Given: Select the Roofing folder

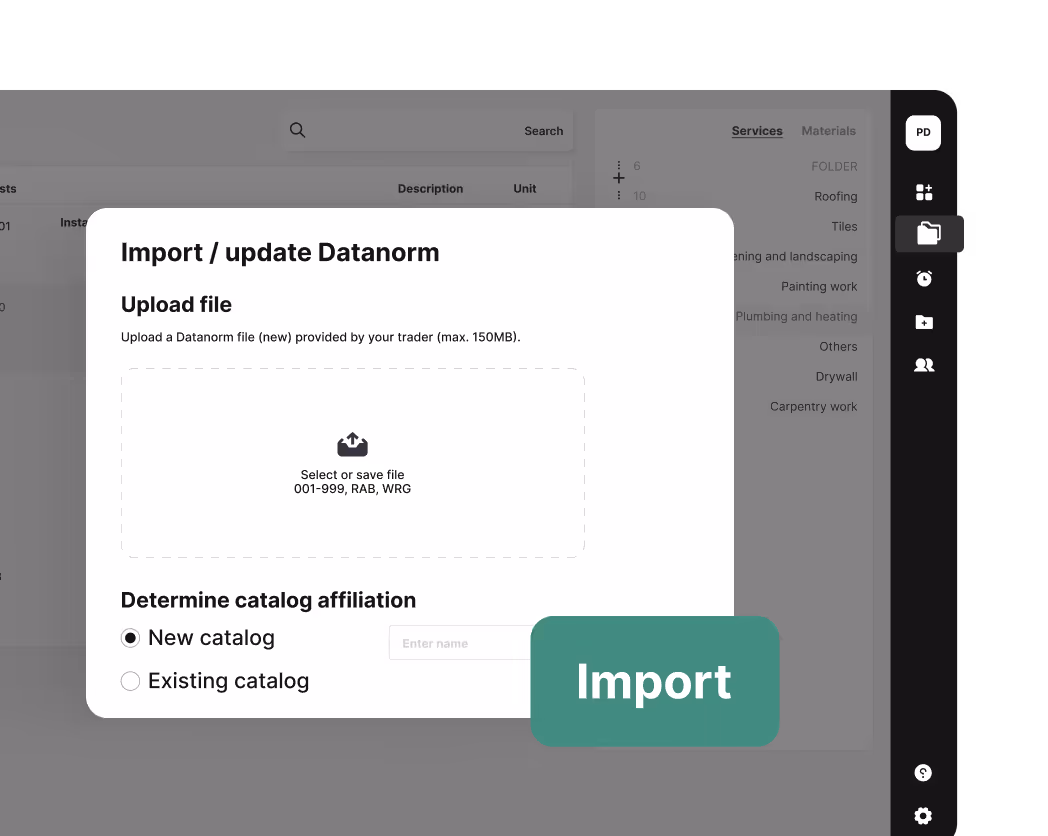Looking at the screenshot, I should pyautogui.click(x=835, y=196).
